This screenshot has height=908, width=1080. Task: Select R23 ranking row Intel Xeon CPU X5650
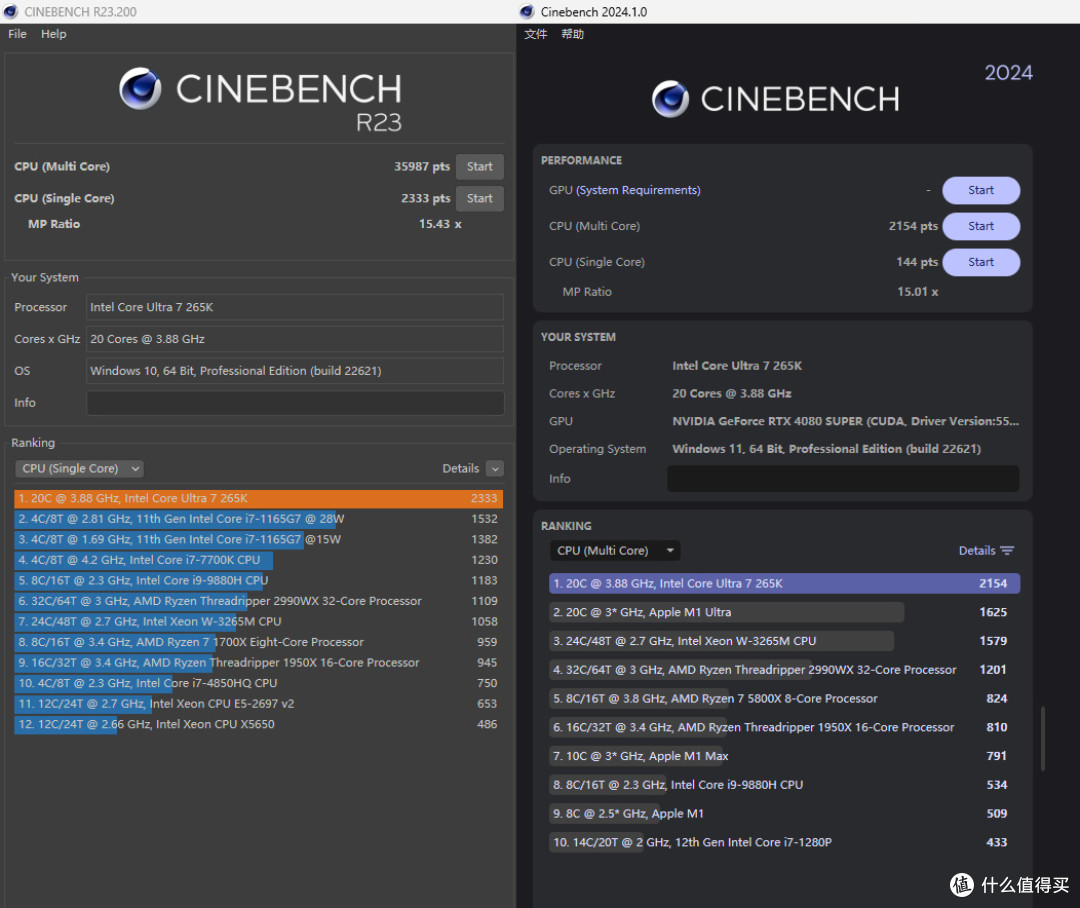point(258,724)
